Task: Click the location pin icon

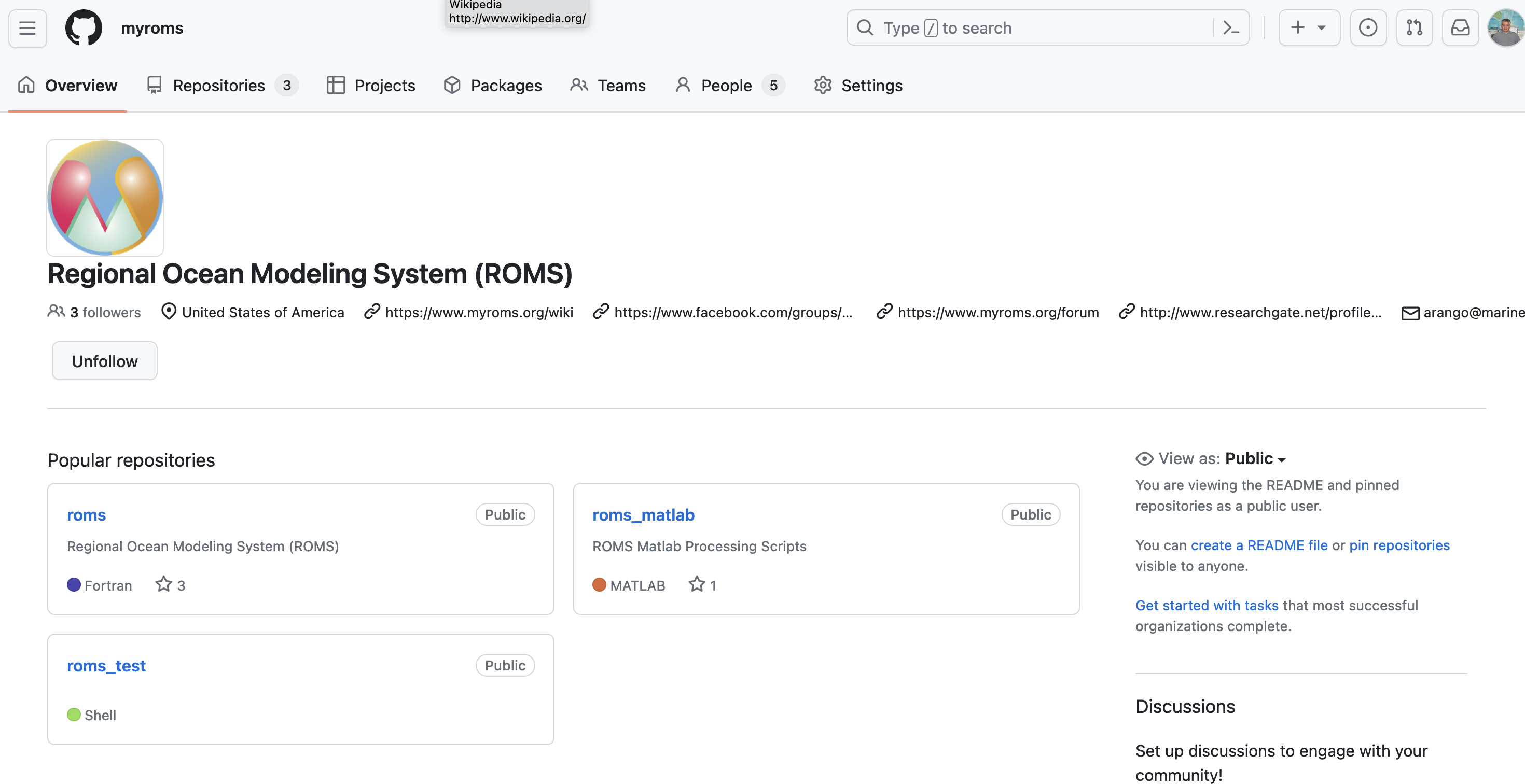Action: tap(169, 311)
